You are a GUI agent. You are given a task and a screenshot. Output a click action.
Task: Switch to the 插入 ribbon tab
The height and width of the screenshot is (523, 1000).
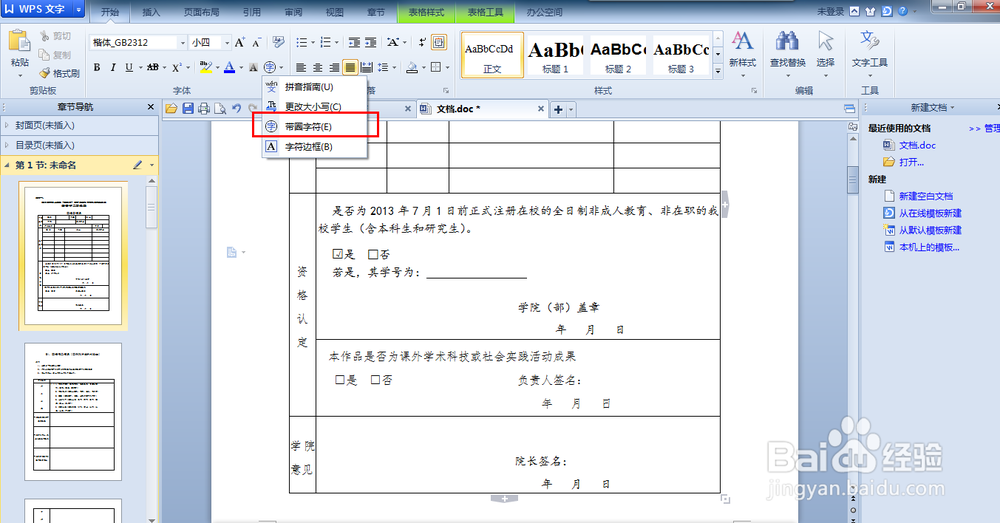[x=151, y=12]
